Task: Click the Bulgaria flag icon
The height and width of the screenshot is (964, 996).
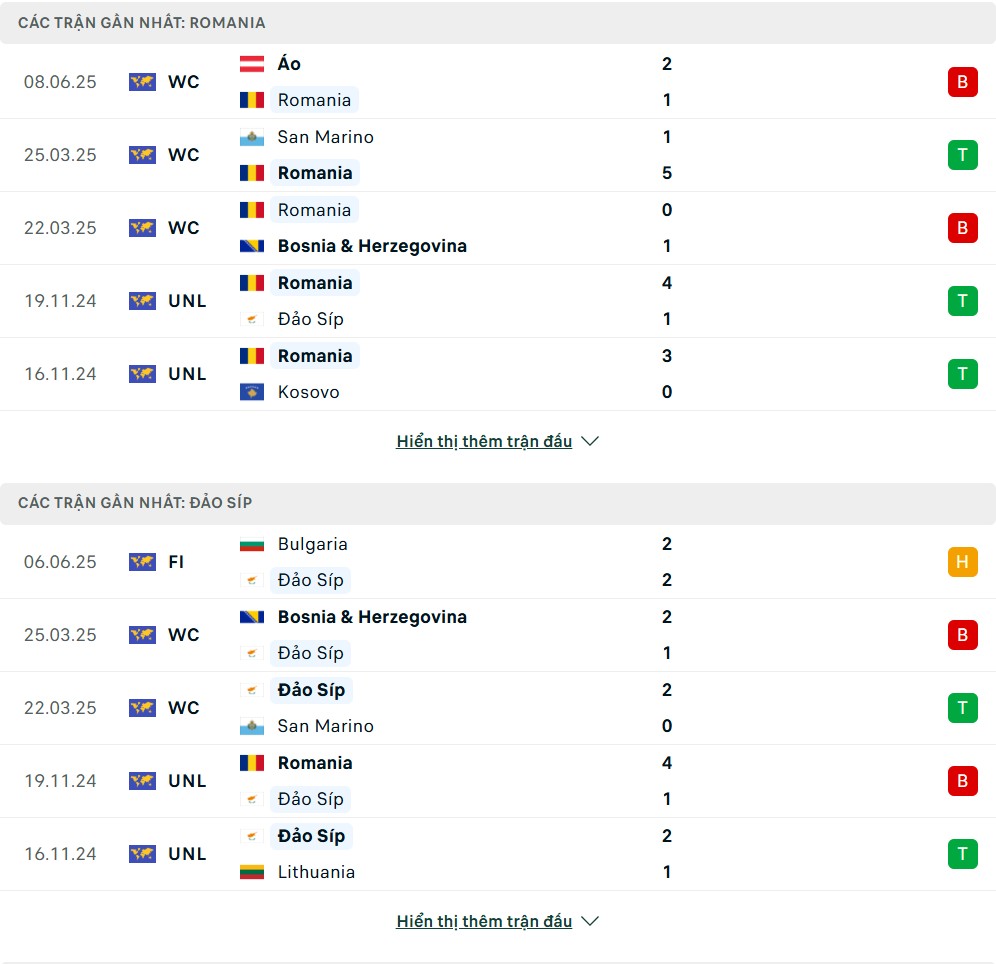Action: coord(252,544)
